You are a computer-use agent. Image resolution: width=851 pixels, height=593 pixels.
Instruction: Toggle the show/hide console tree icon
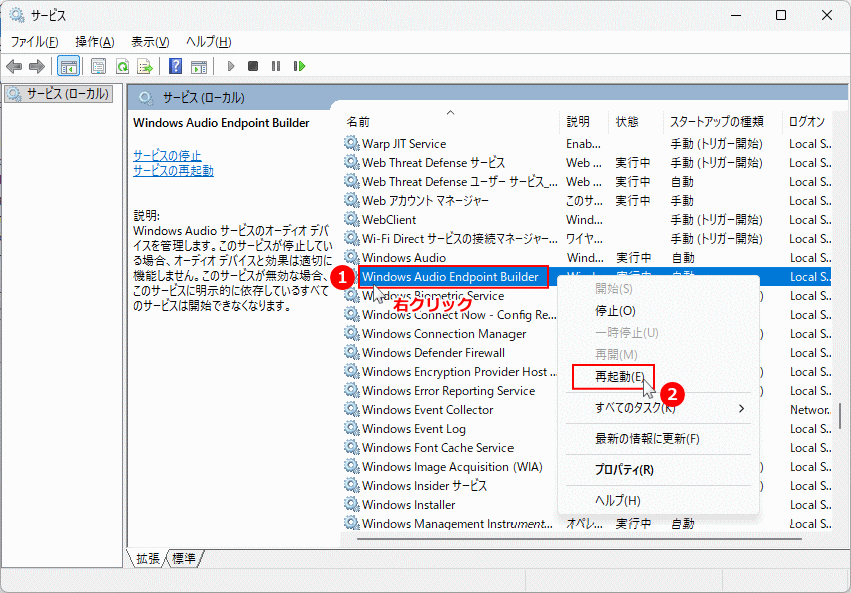[68, 66]
